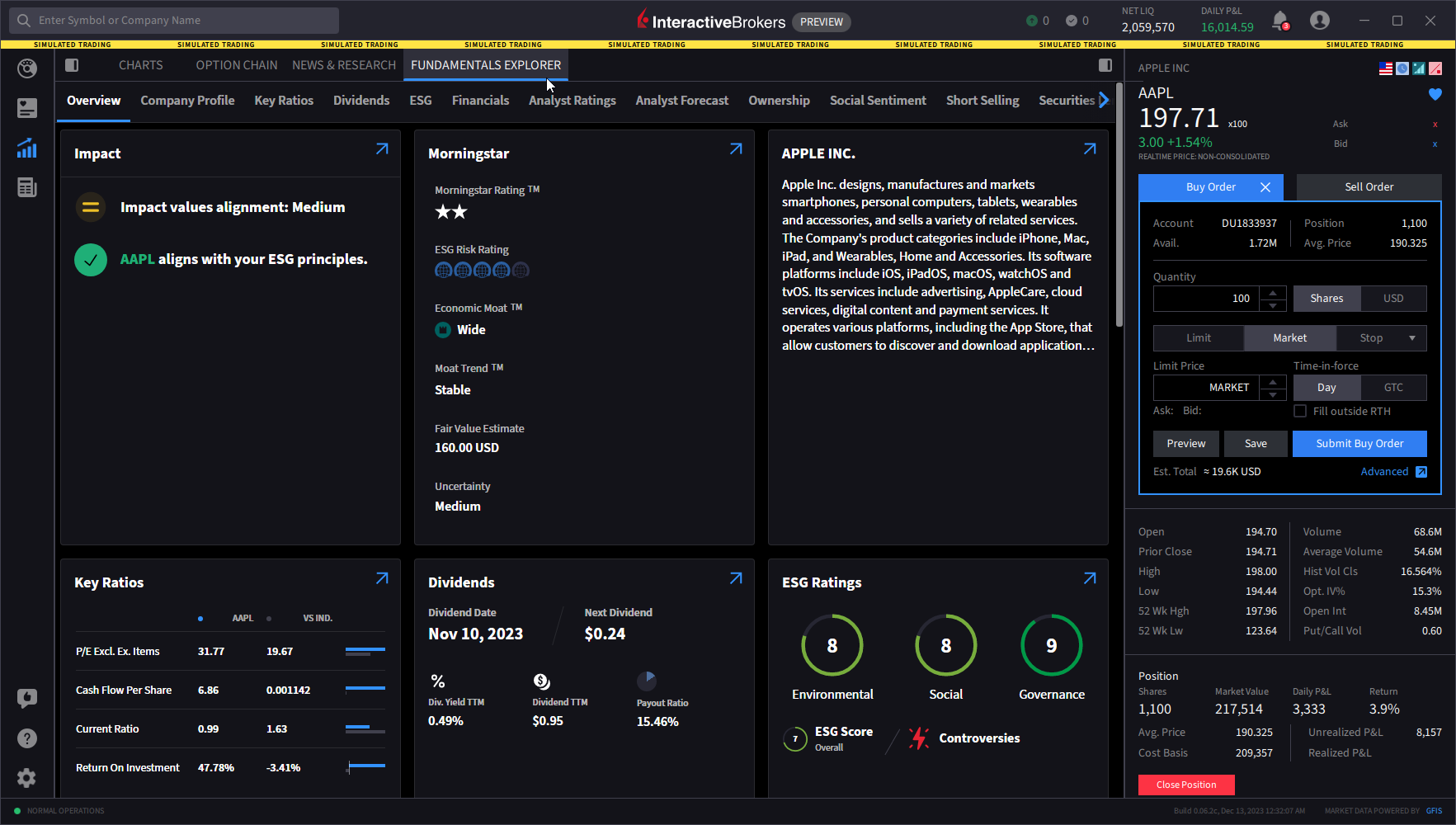Viewport: 1456px width, 825px height.
Task: Toggle right panel layout icon near scrollbar
Action: click(x=1105, y=65)
